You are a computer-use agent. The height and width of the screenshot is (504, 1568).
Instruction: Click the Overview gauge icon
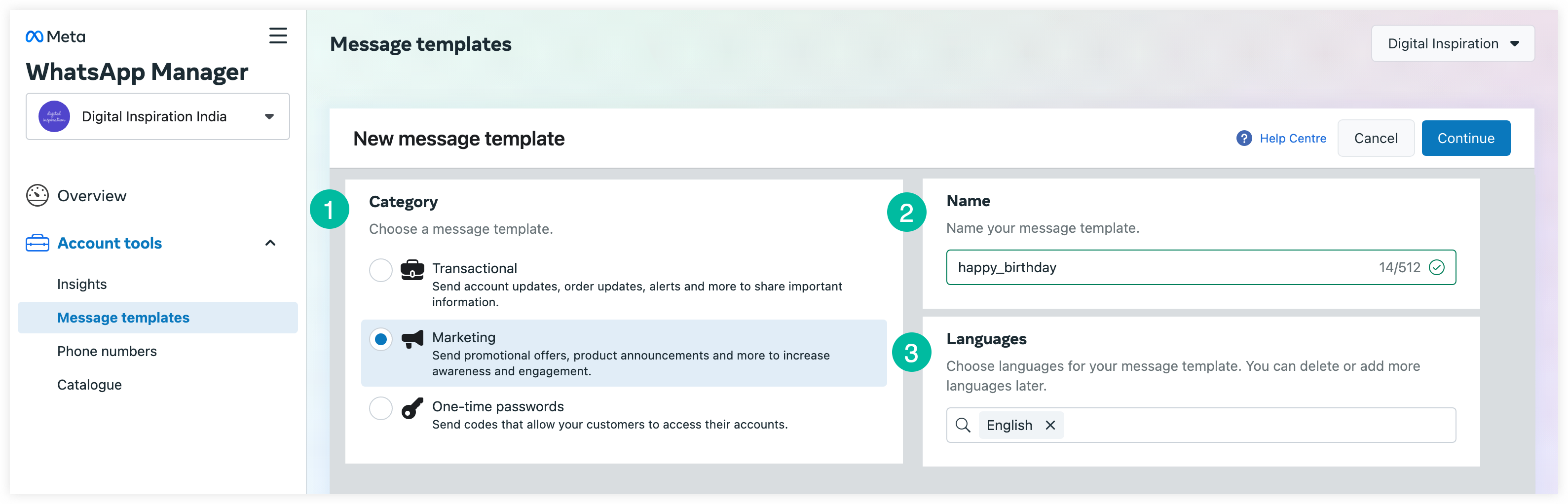37,195
